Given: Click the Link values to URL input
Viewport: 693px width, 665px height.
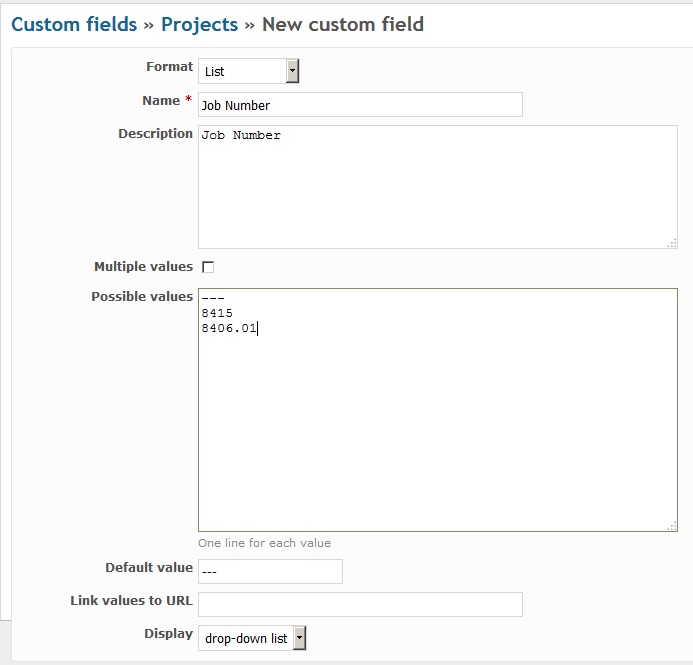Looking at the screenshot, I should 360,604.
